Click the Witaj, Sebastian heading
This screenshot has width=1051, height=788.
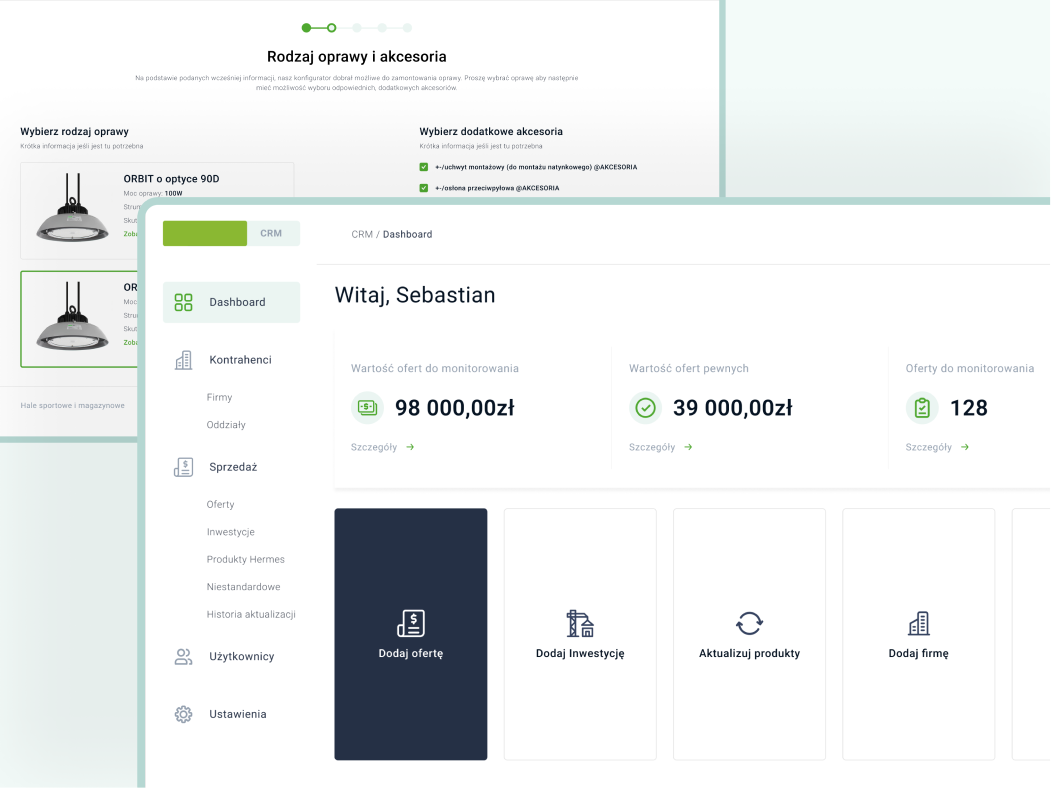click(x=415, y=295)
